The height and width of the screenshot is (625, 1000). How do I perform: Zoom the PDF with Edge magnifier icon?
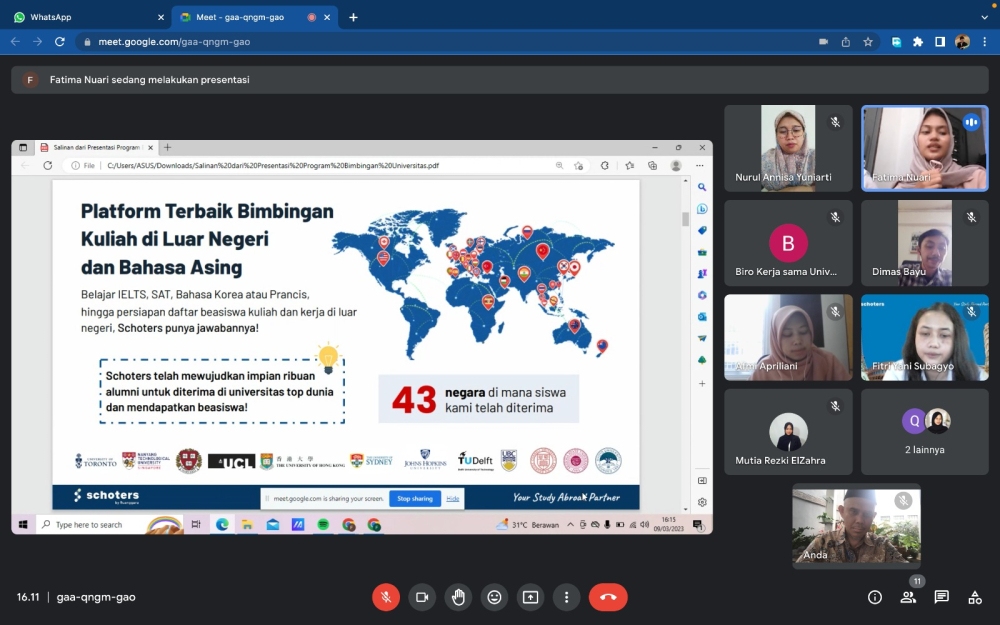click(559, 165)
